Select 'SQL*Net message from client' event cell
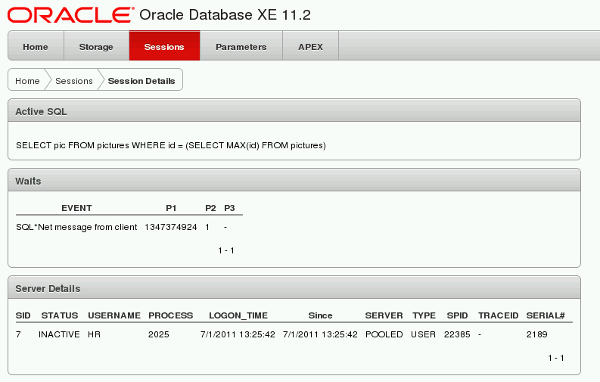The height and width of the screenshot is (382, 600). pos(77,227)
